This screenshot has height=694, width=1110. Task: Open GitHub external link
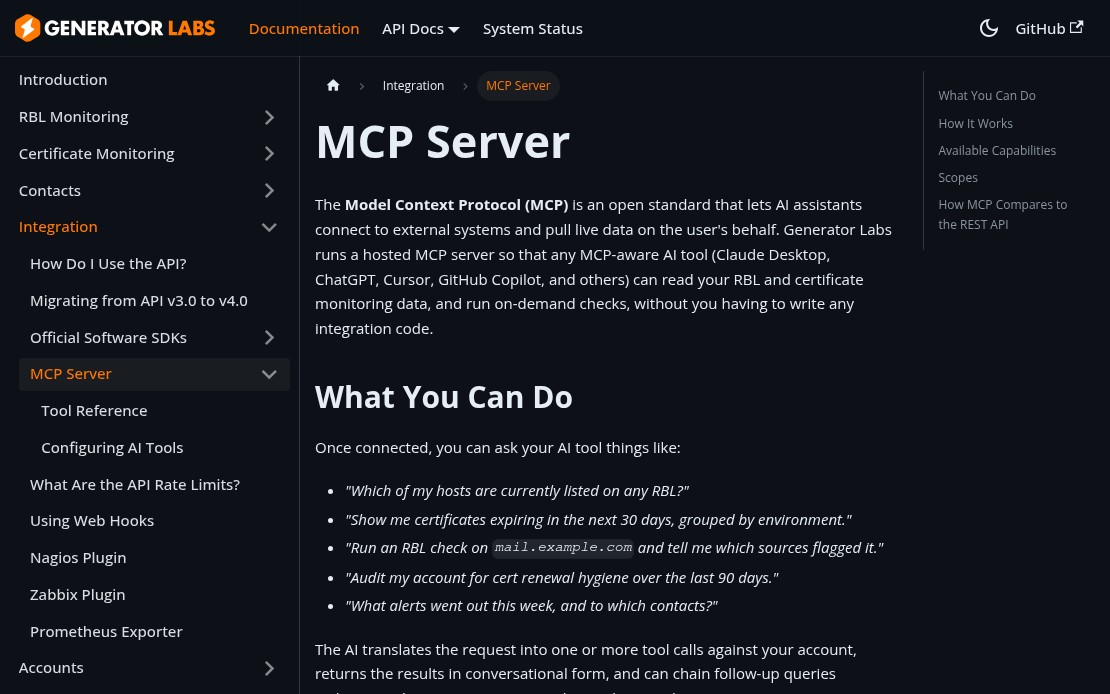(1048, 28)
